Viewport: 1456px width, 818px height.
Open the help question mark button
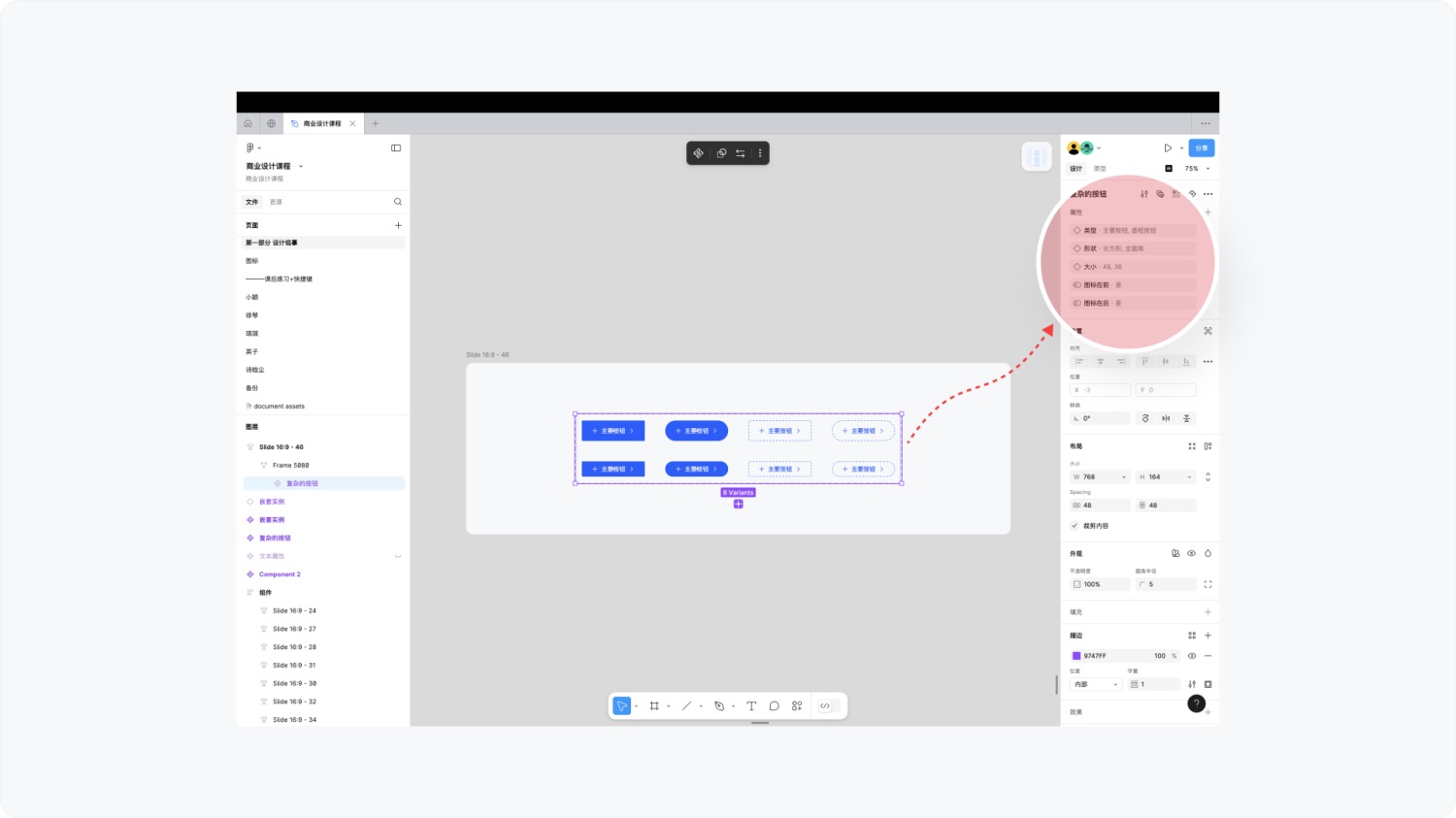click(x=1196, y=703)
